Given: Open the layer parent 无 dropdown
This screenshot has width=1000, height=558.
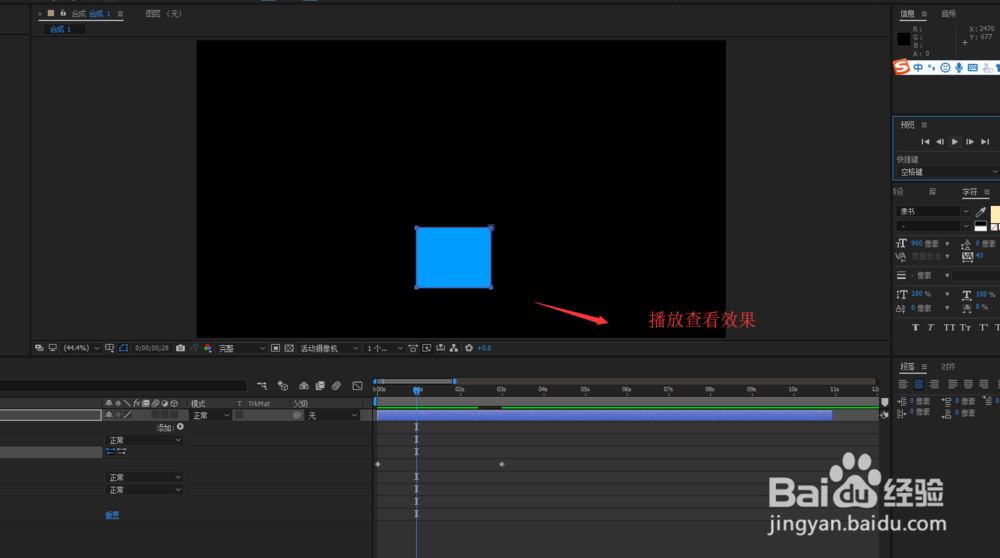Looking at the screenshot, I should click(x=333, y=415).
